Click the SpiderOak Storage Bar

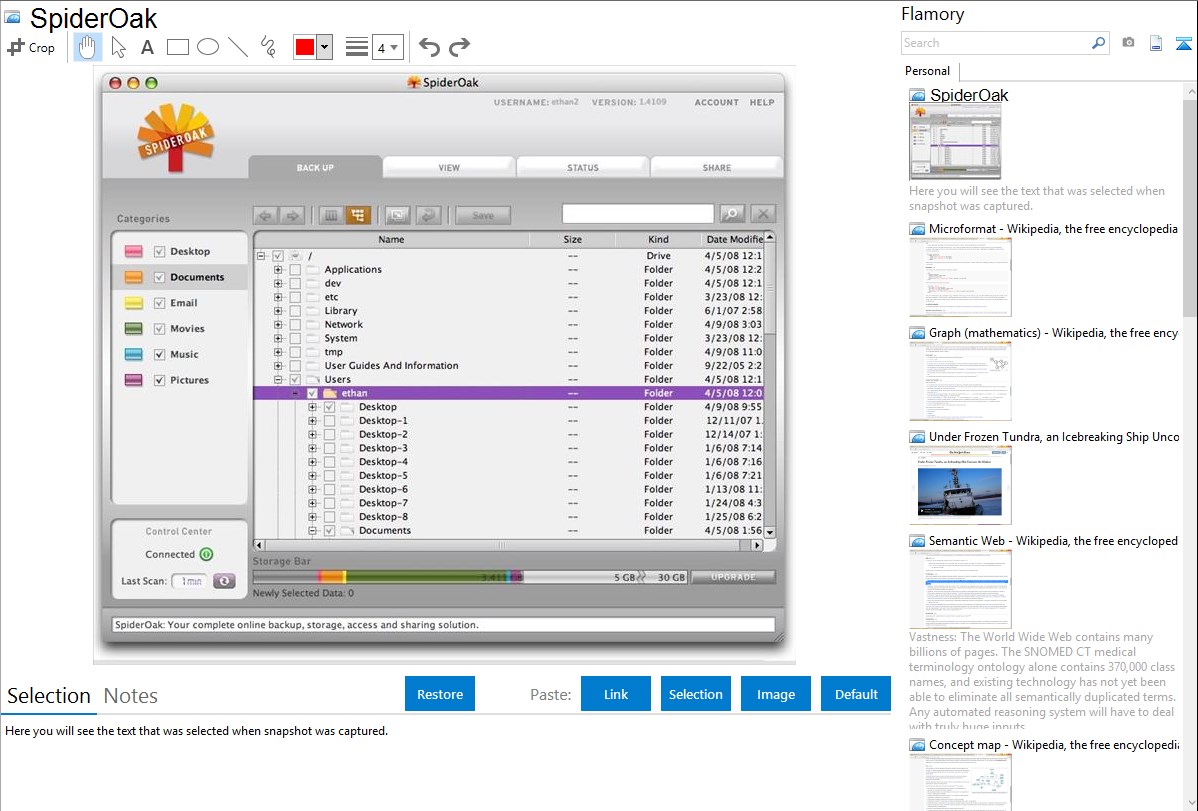click(x=471, y=577)
